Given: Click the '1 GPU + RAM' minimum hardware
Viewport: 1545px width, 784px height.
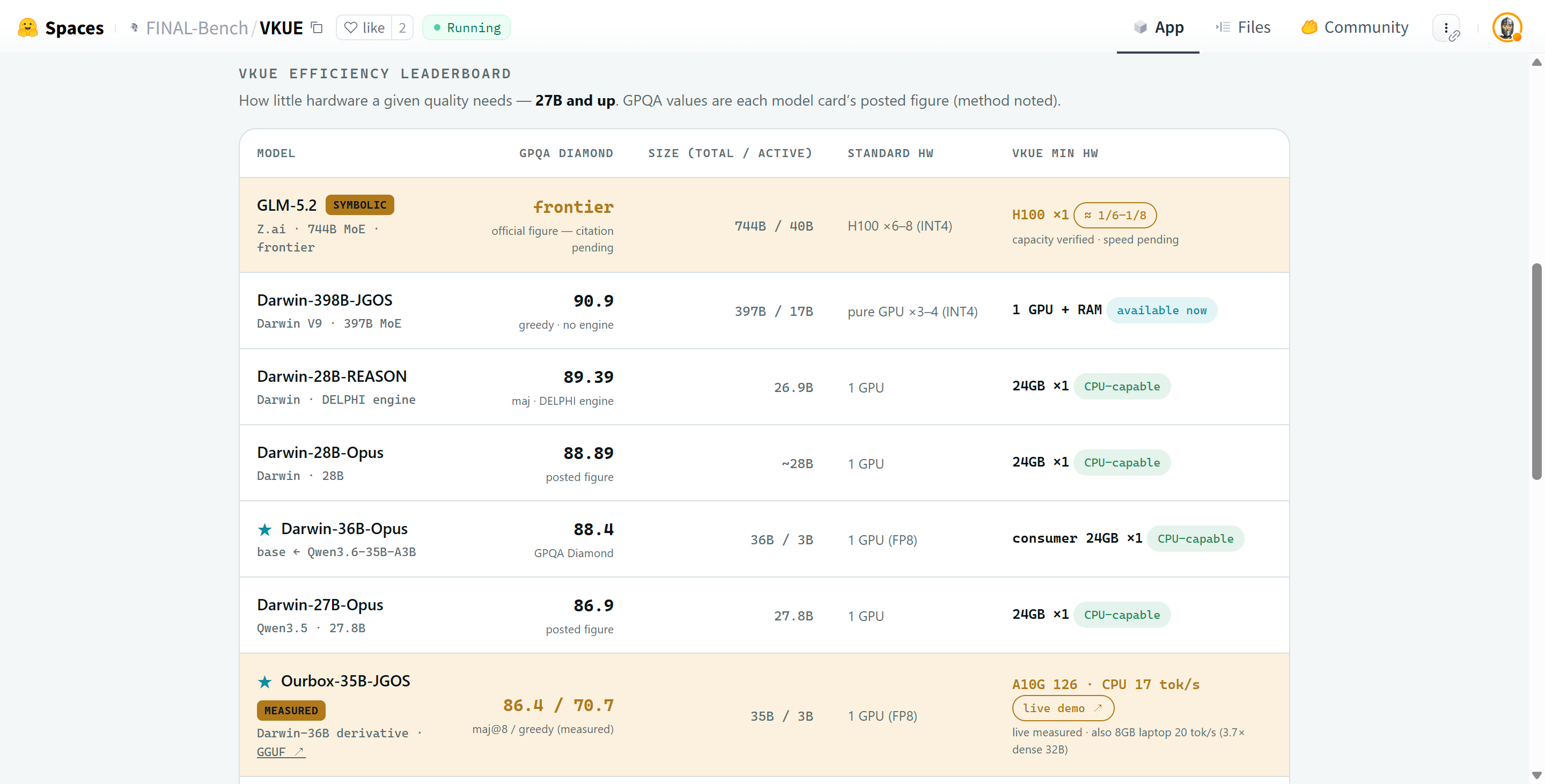Looking at the screenshot, I should (1057, 310).
